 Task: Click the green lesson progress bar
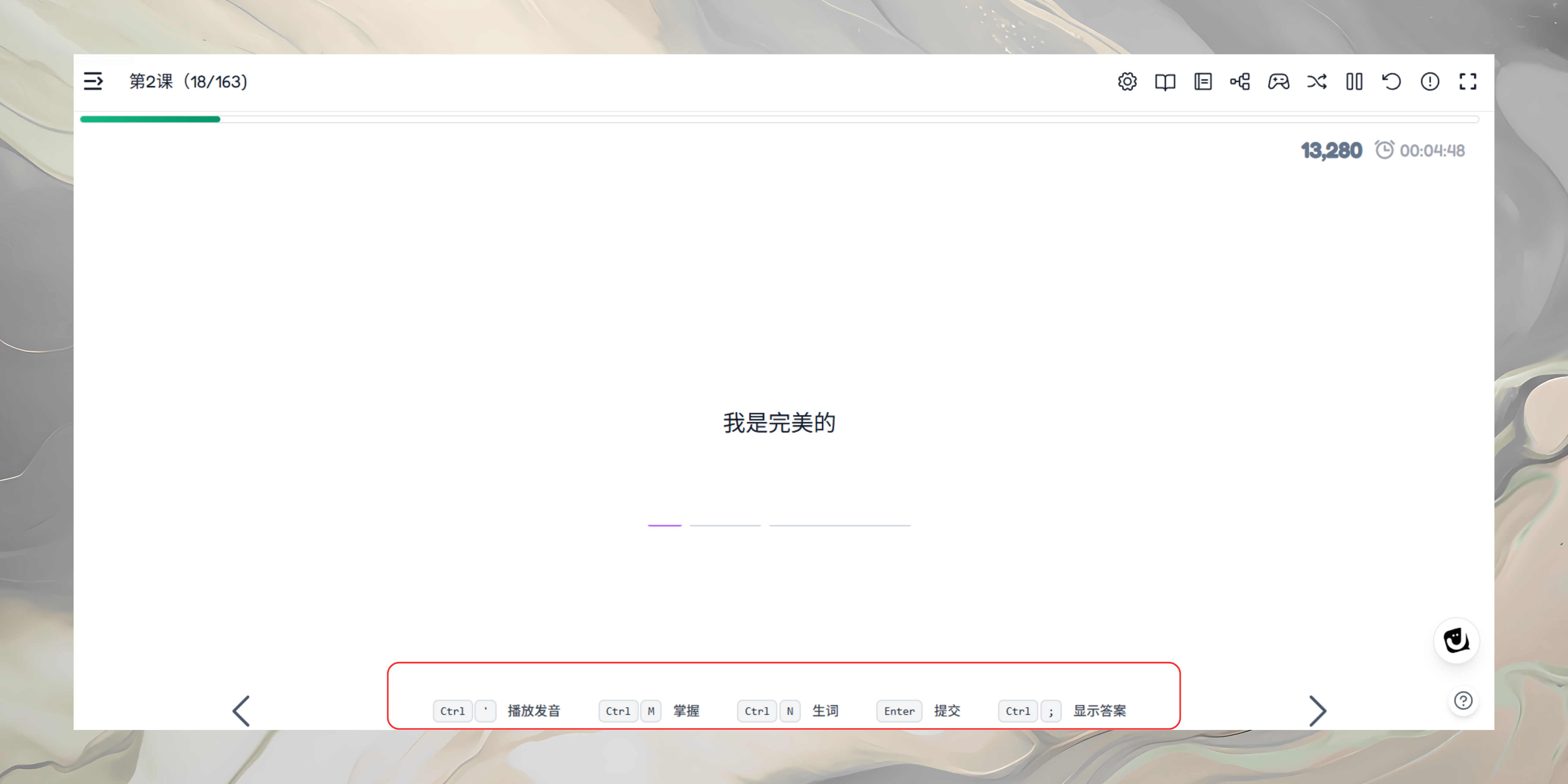[150, 119]
